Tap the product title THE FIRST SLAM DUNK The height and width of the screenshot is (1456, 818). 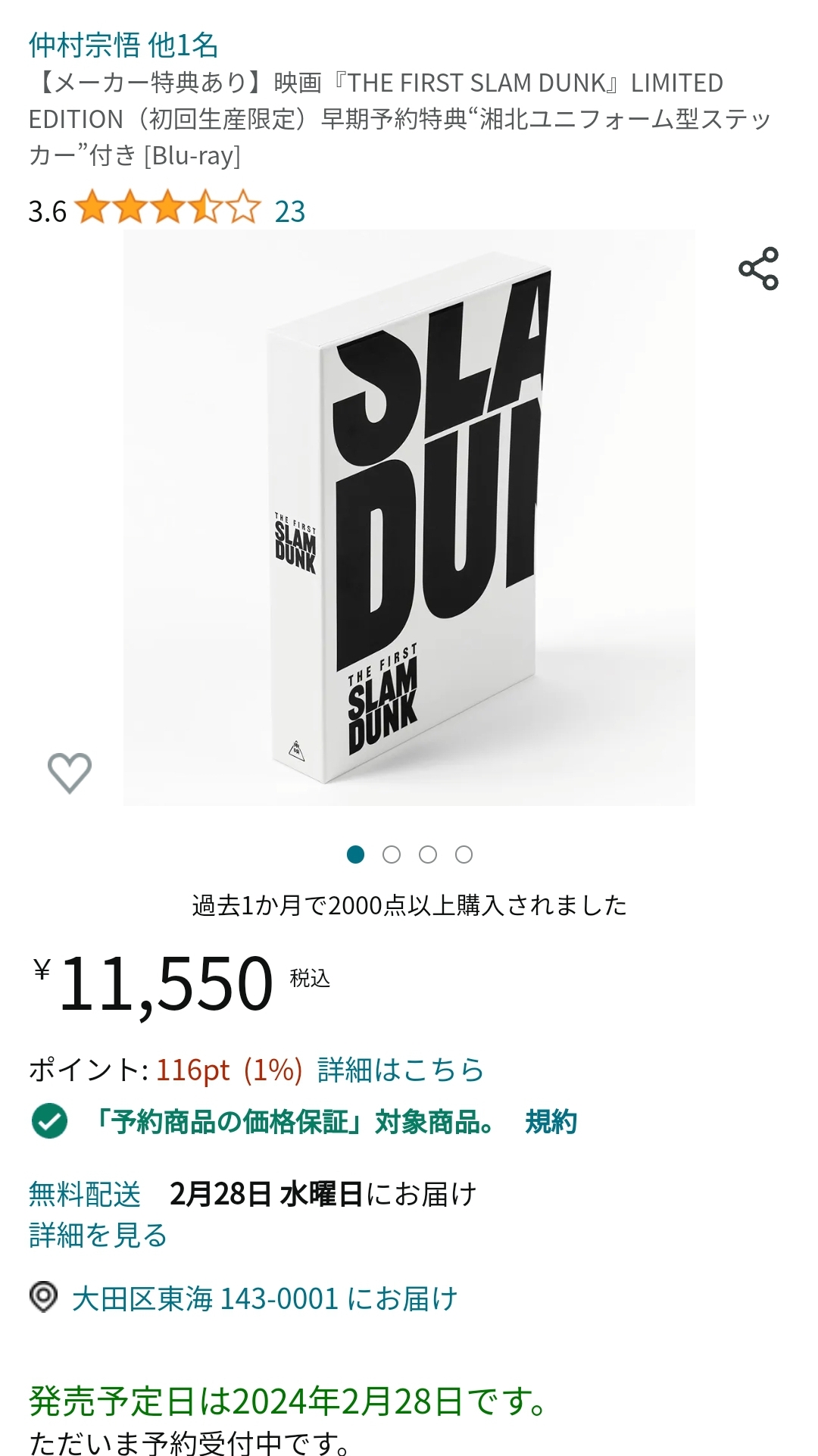click(400, 119)
